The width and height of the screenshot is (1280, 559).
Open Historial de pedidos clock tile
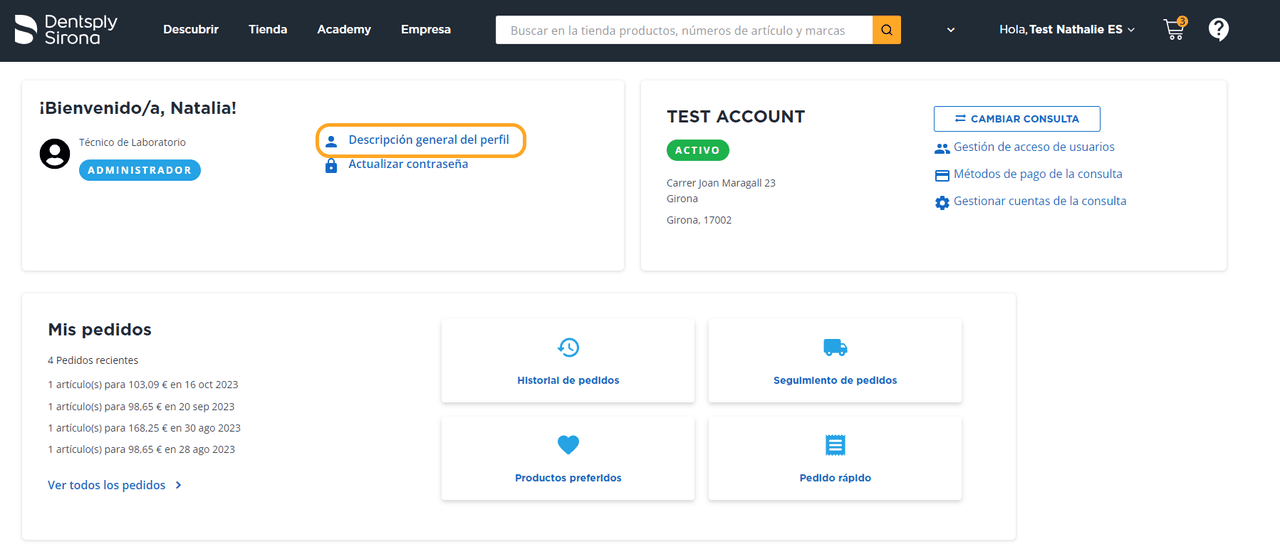click(x=568, y=361)
